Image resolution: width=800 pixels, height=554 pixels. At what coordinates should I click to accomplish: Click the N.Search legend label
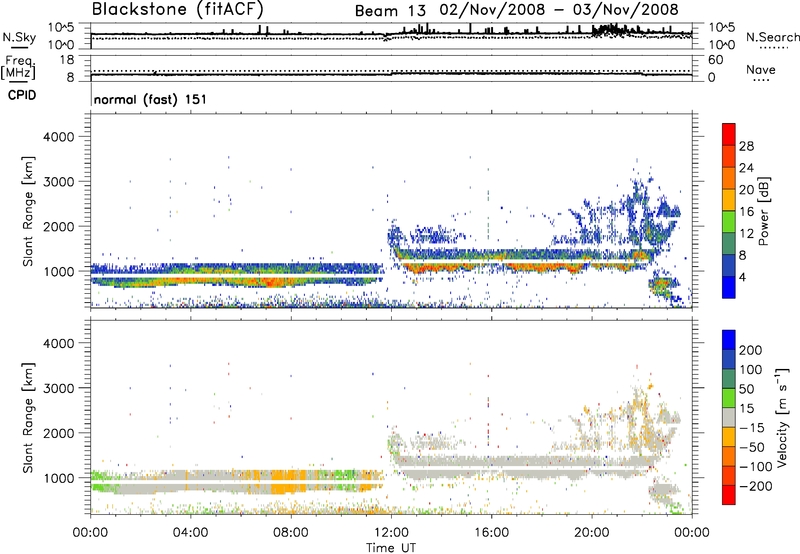click(x=772, y=37)
